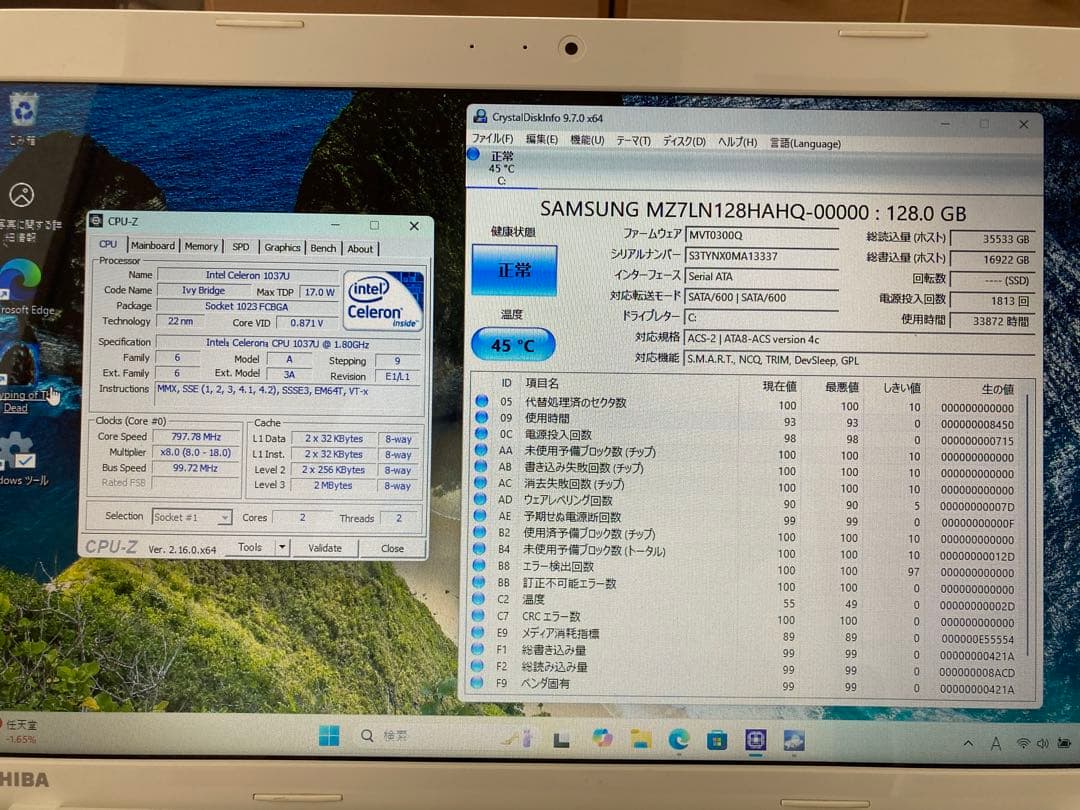The height and width of the screenshot is (810, 1080).
Task: Open the ごみ箱 recycle bin on the desktop
Action: pos(22,112)
